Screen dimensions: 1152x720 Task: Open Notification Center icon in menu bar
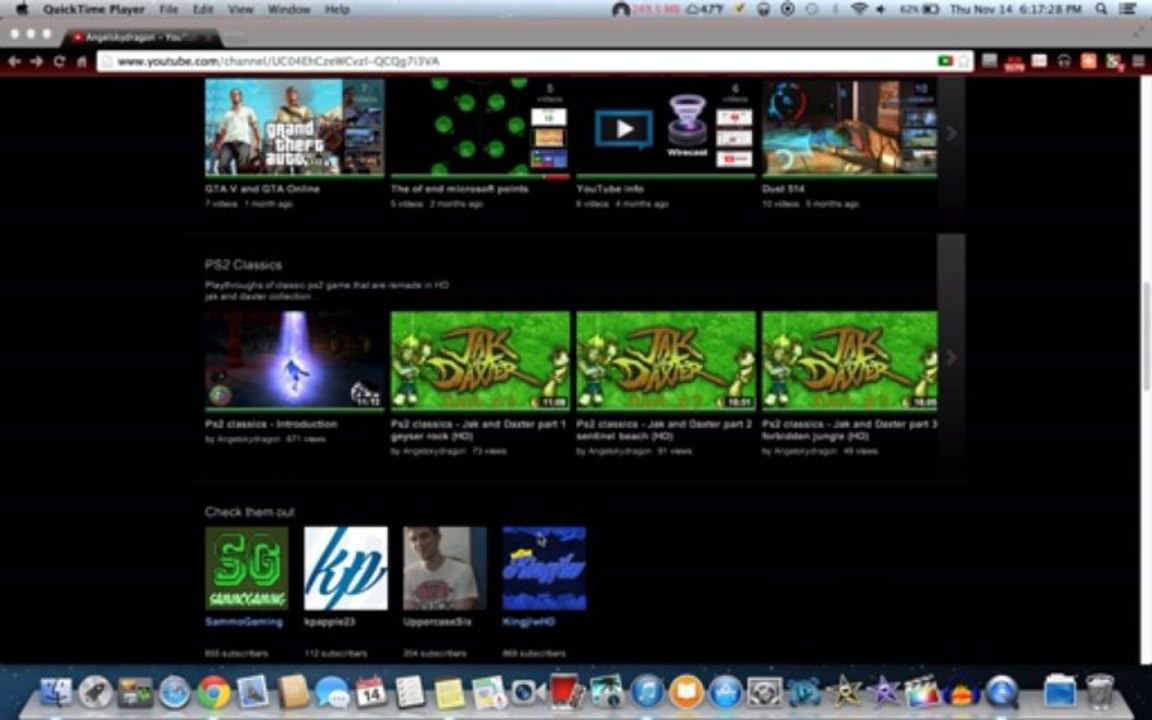click(1128, 9)
